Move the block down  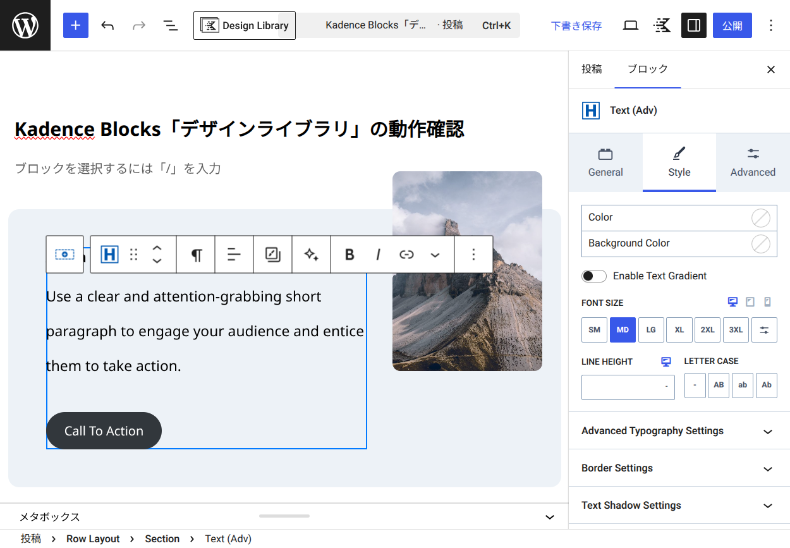click(157, 261)
